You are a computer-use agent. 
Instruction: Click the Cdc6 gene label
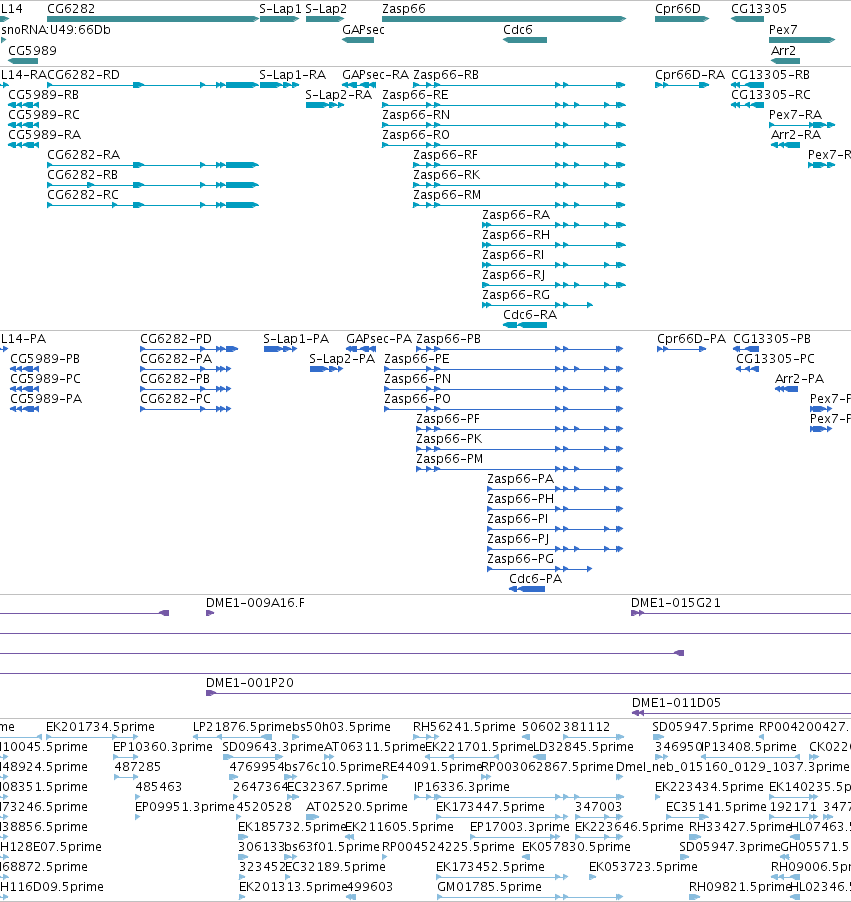coord(518,29)
